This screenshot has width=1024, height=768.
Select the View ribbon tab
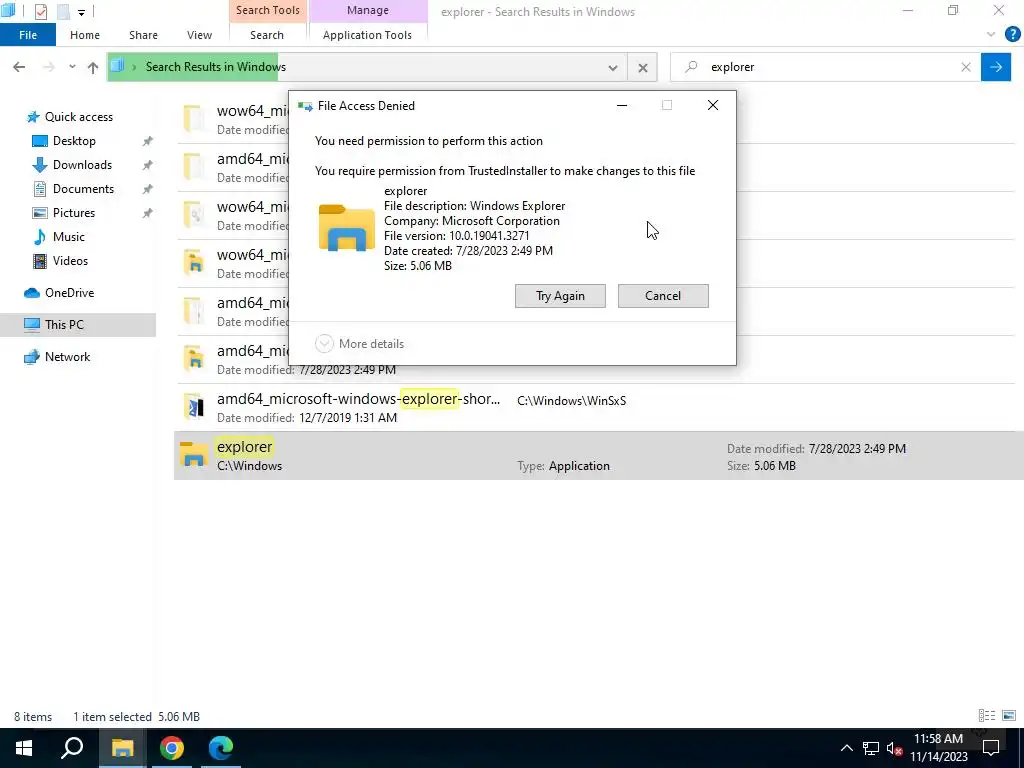pyautogui.click(x=199, y=35)
